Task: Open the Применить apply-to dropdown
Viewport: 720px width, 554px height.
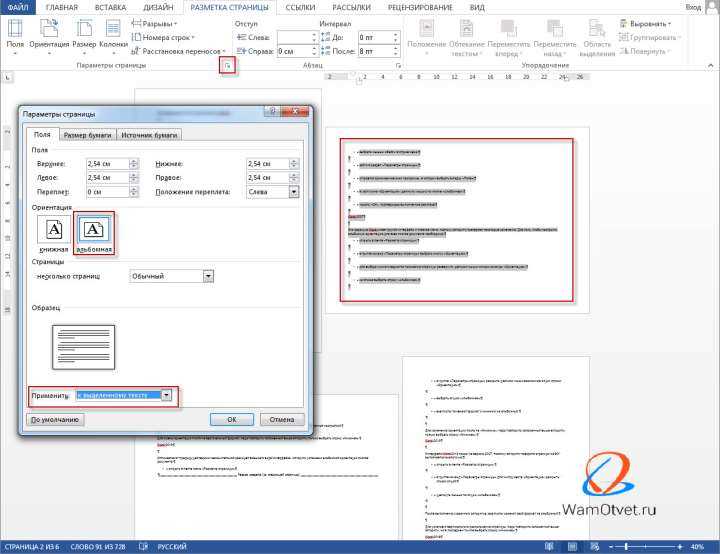Action: [166, 395]
